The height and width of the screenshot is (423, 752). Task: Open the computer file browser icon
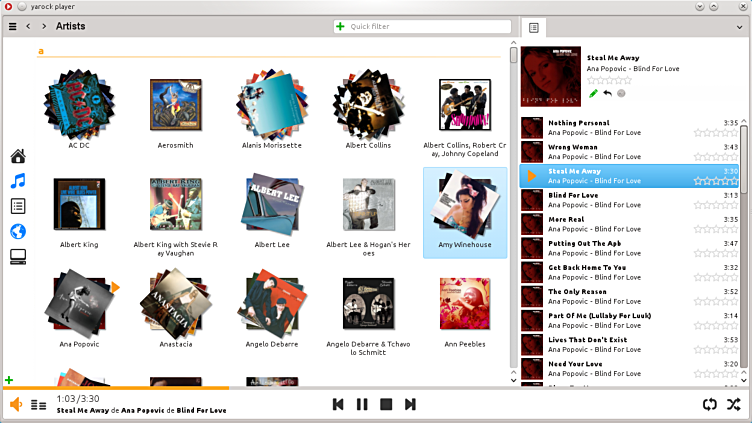pyautogui.click(x=17, y=257)
